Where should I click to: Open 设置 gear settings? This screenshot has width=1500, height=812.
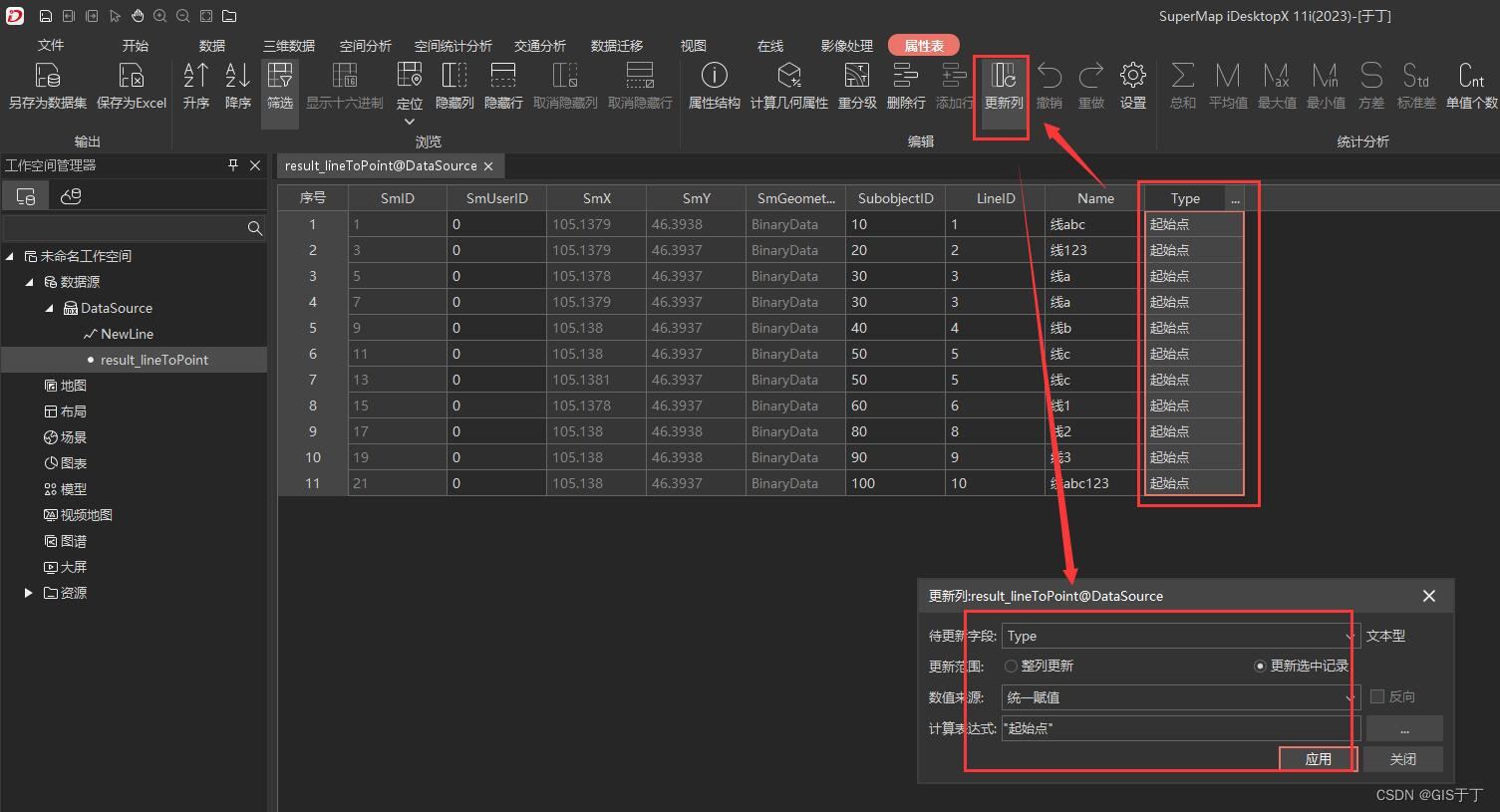1132,86
